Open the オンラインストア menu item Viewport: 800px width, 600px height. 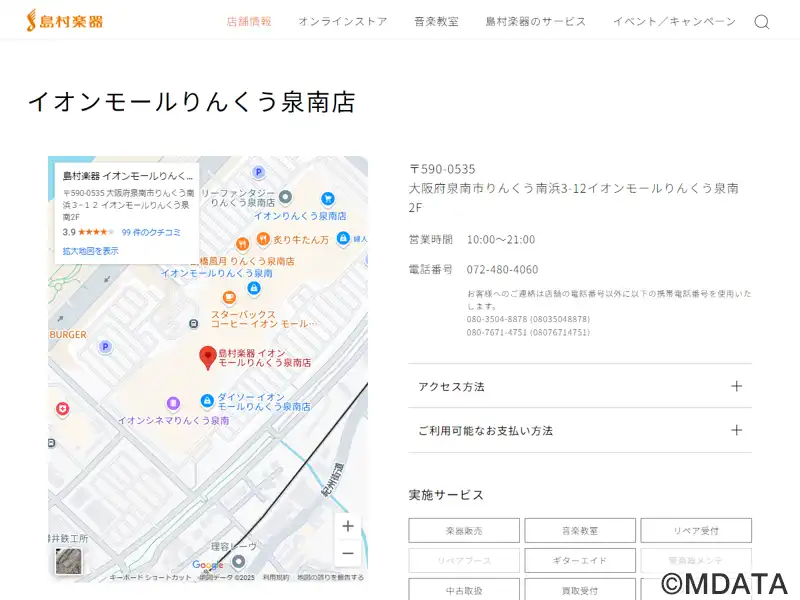pyautogui.click(x=343, y=21)
